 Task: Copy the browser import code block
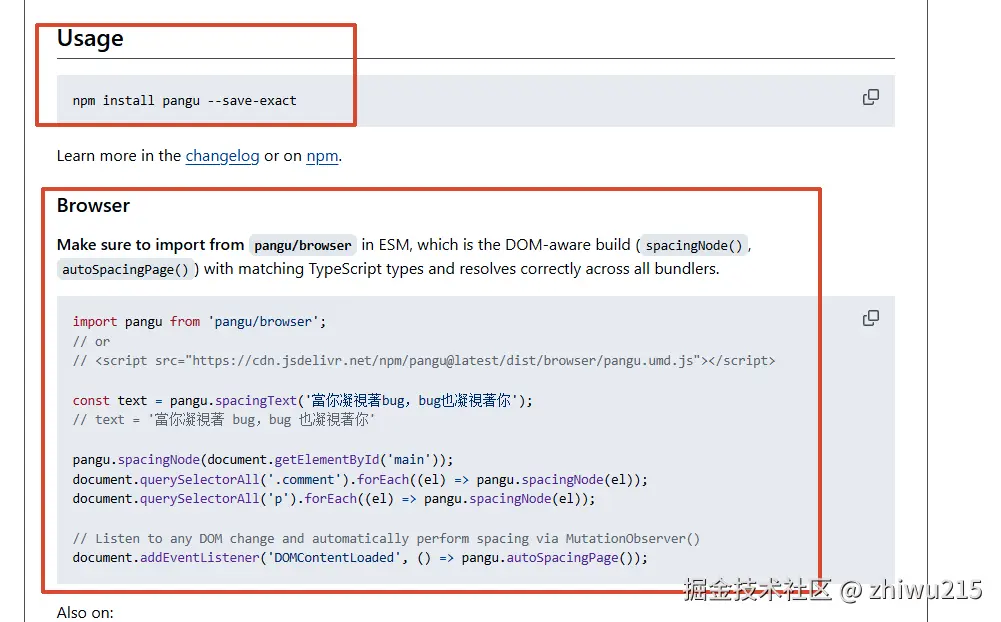pos(871,318)
